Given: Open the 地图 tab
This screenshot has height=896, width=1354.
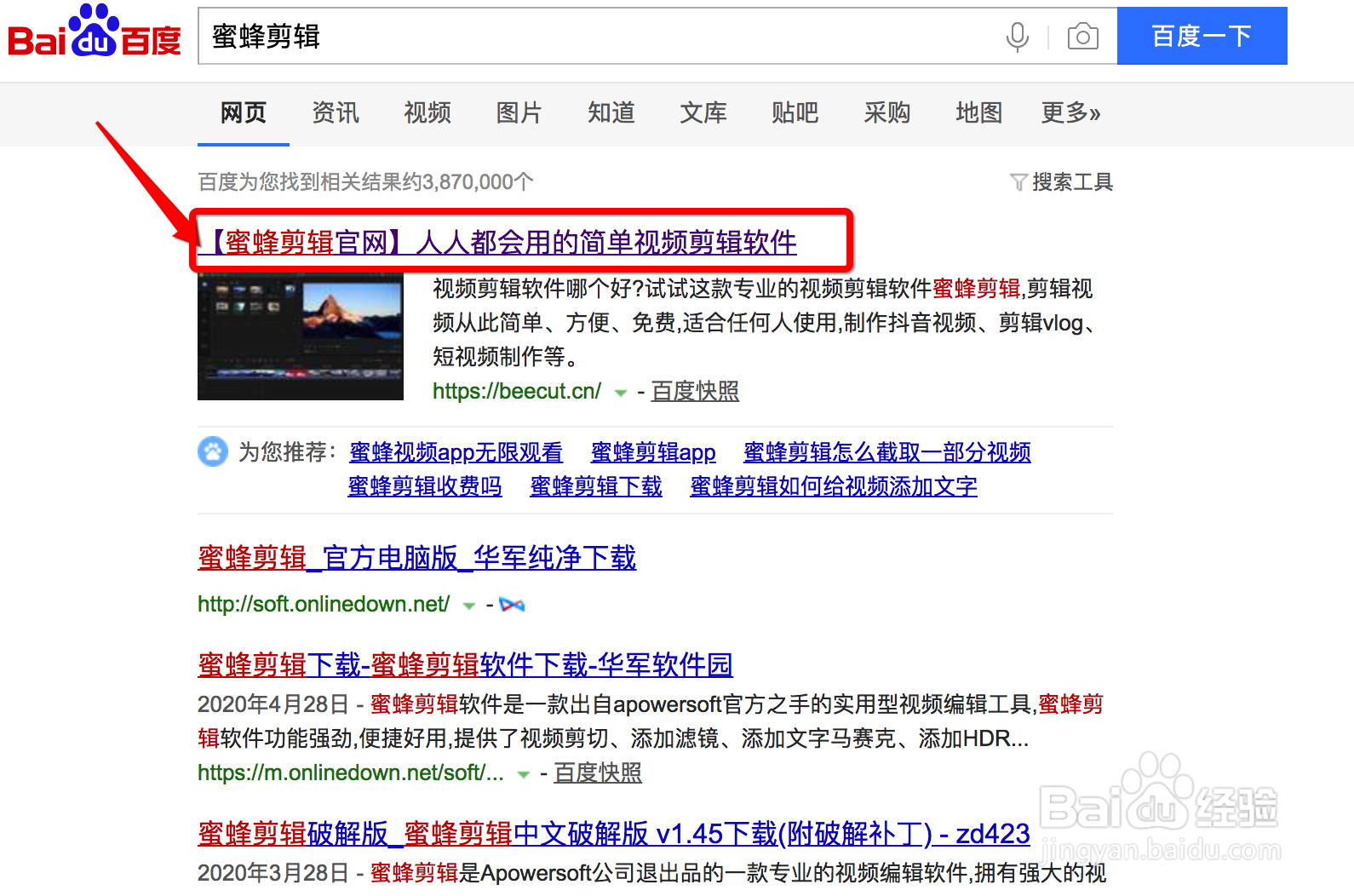Looking at the screenshot, I should (x=979, y=112).
